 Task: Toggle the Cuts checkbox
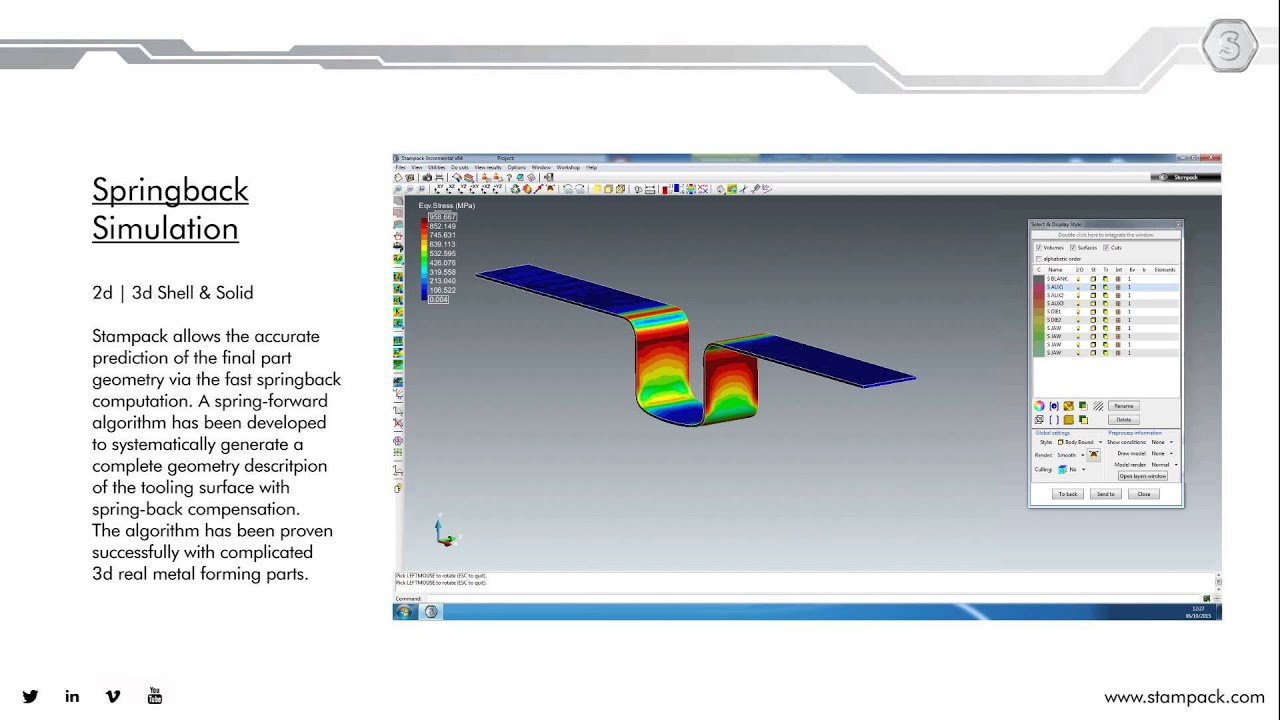click(1106, 247)
